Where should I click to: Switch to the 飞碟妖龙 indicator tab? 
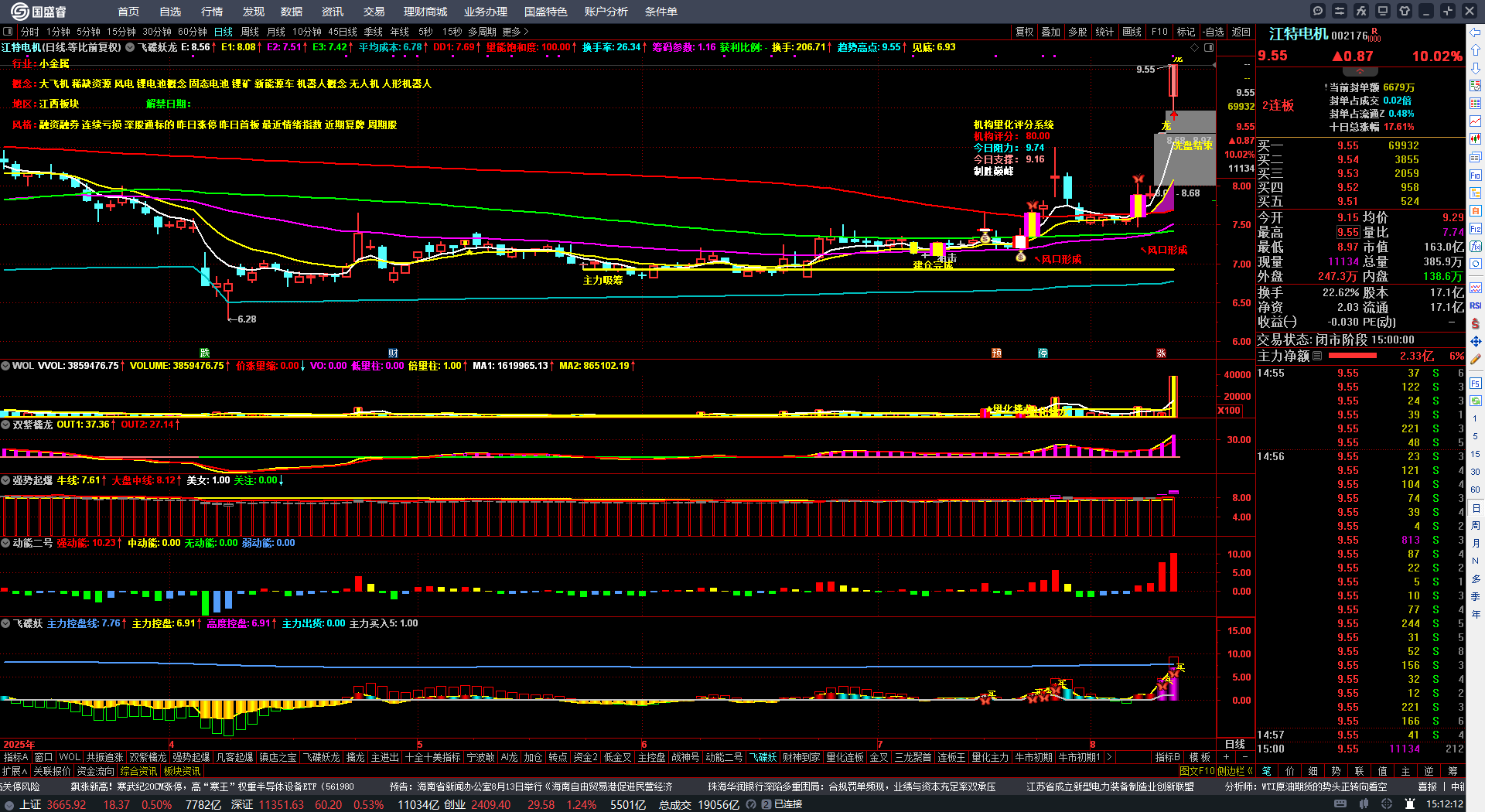click(x=321, y=757)
